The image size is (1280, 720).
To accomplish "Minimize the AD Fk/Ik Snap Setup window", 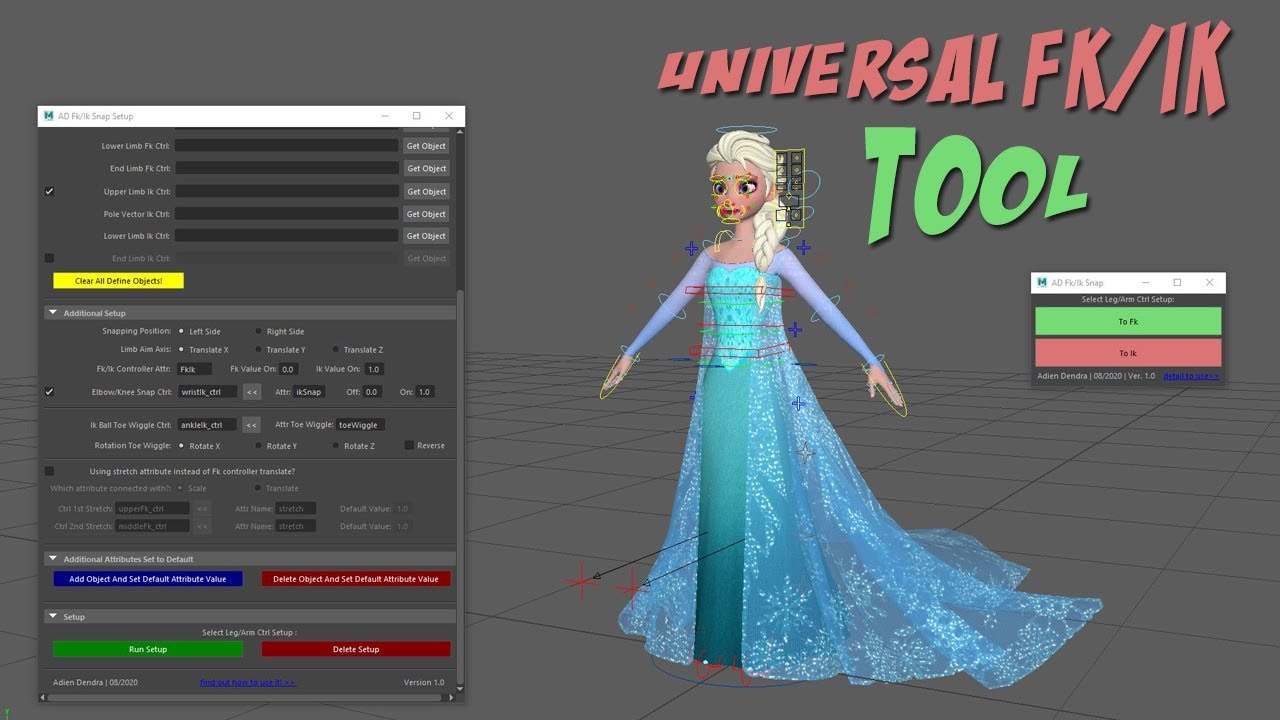I will pyautogui.click(x=385, y=116).
